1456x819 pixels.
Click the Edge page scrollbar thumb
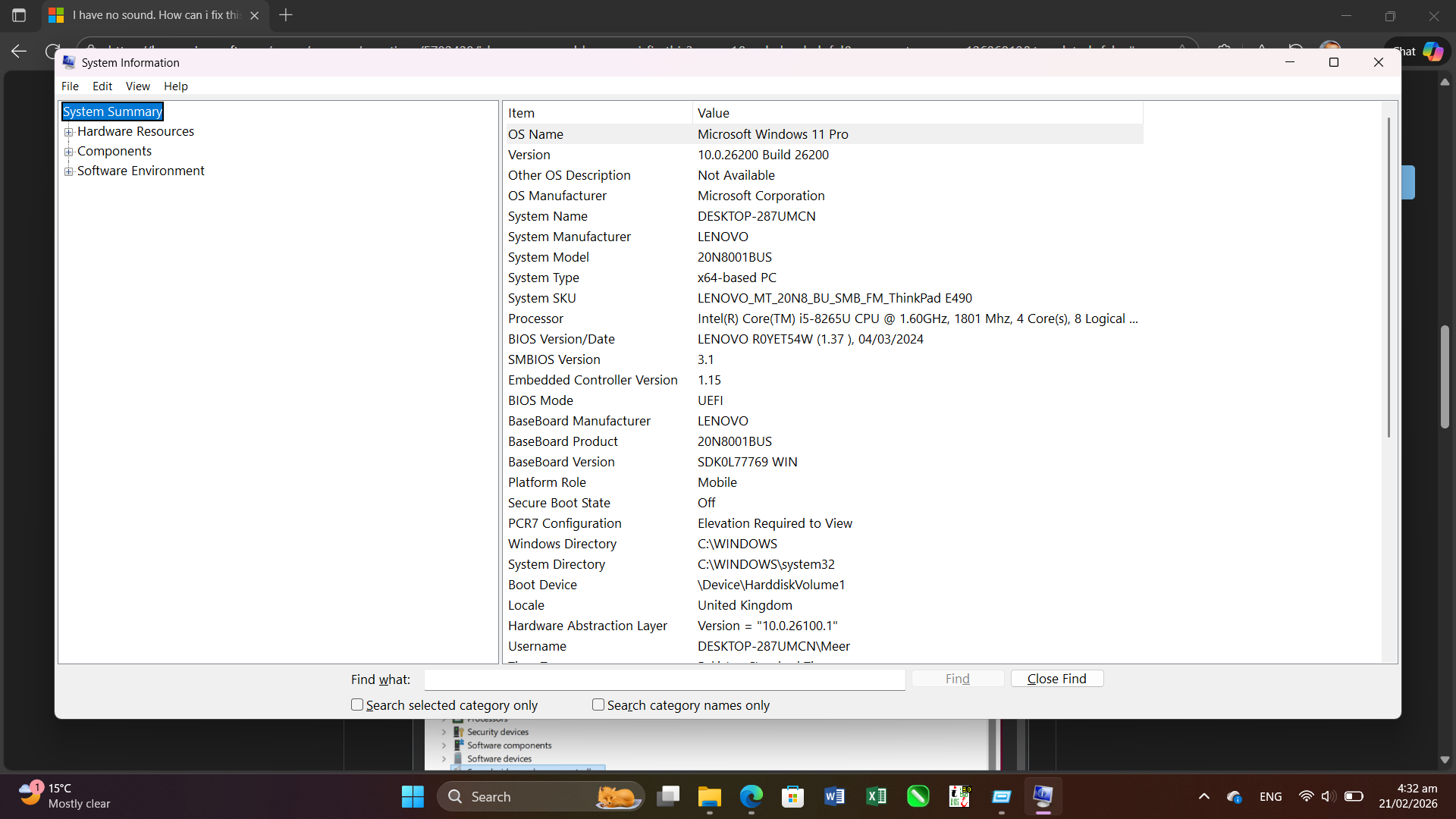1445,377
